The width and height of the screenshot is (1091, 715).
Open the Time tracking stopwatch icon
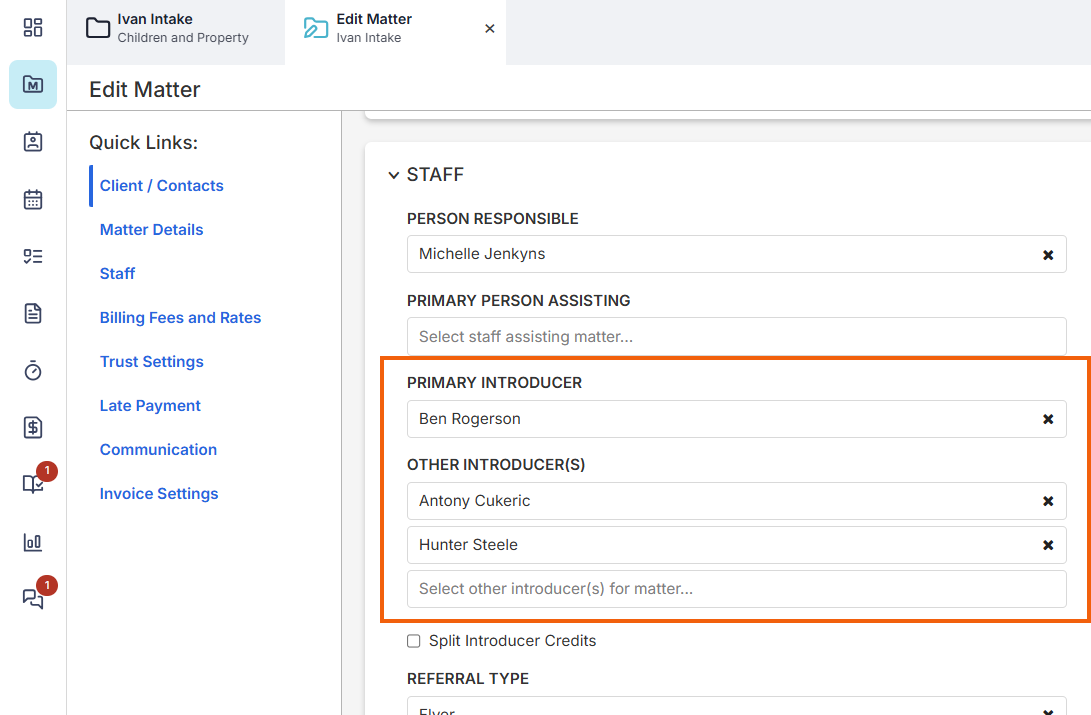point(33,371)
